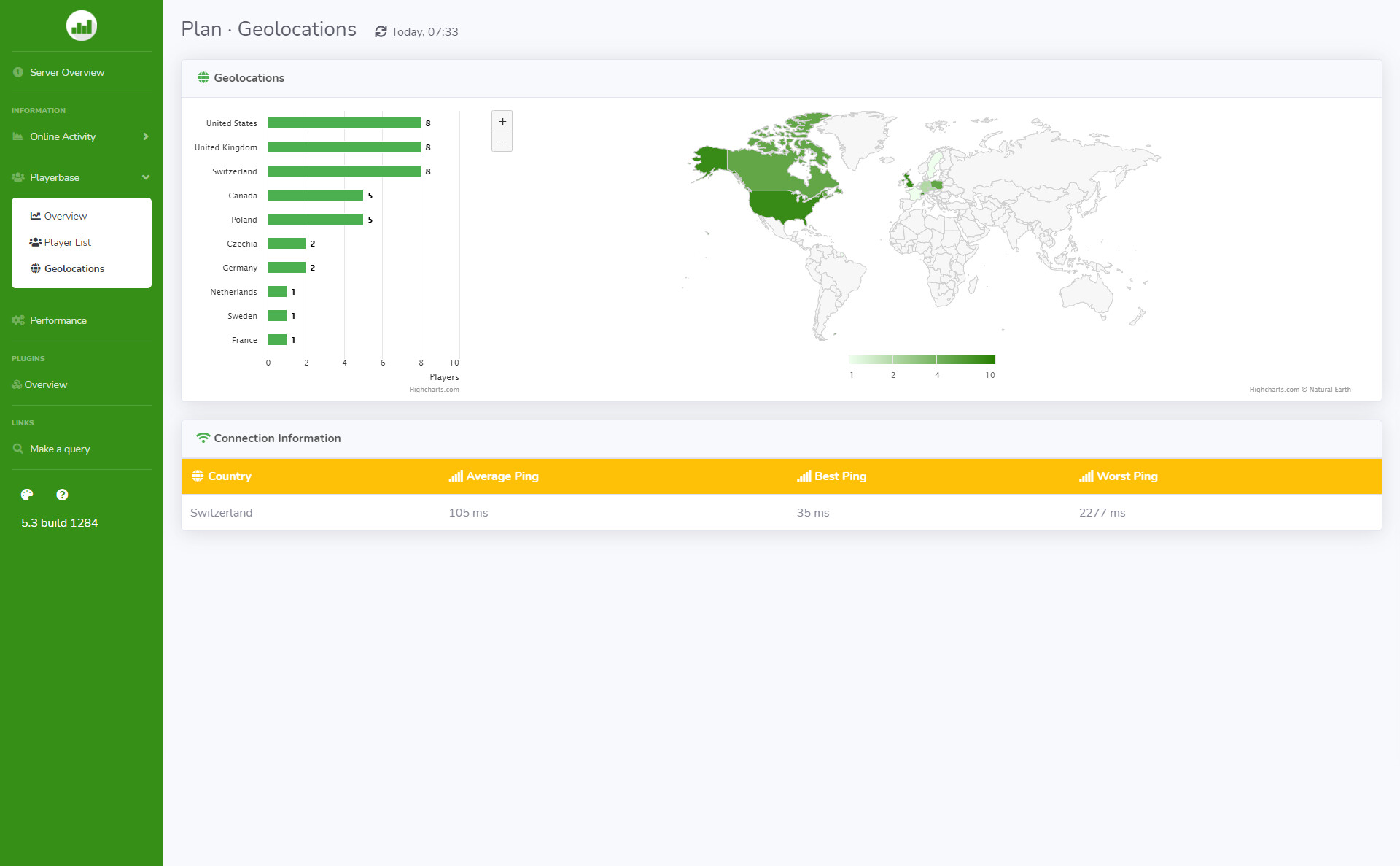
Task: Click the United States bar in chart
Action: 344,123
